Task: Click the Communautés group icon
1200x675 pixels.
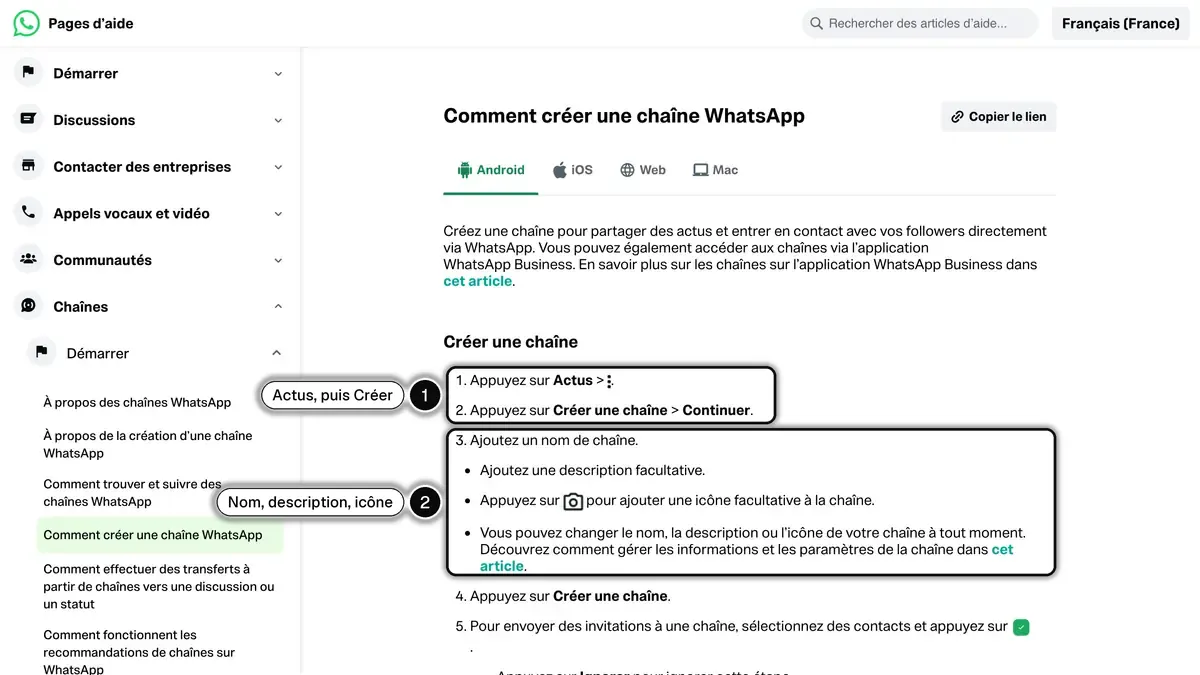Action: click(x=28, y=259)
